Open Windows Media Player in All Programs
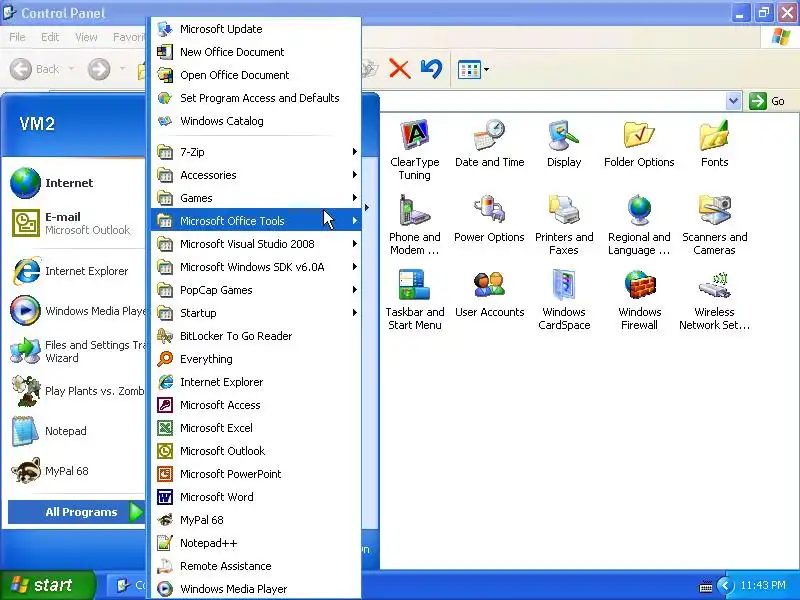This screenshot has height=600, width=800. (256, 589)
